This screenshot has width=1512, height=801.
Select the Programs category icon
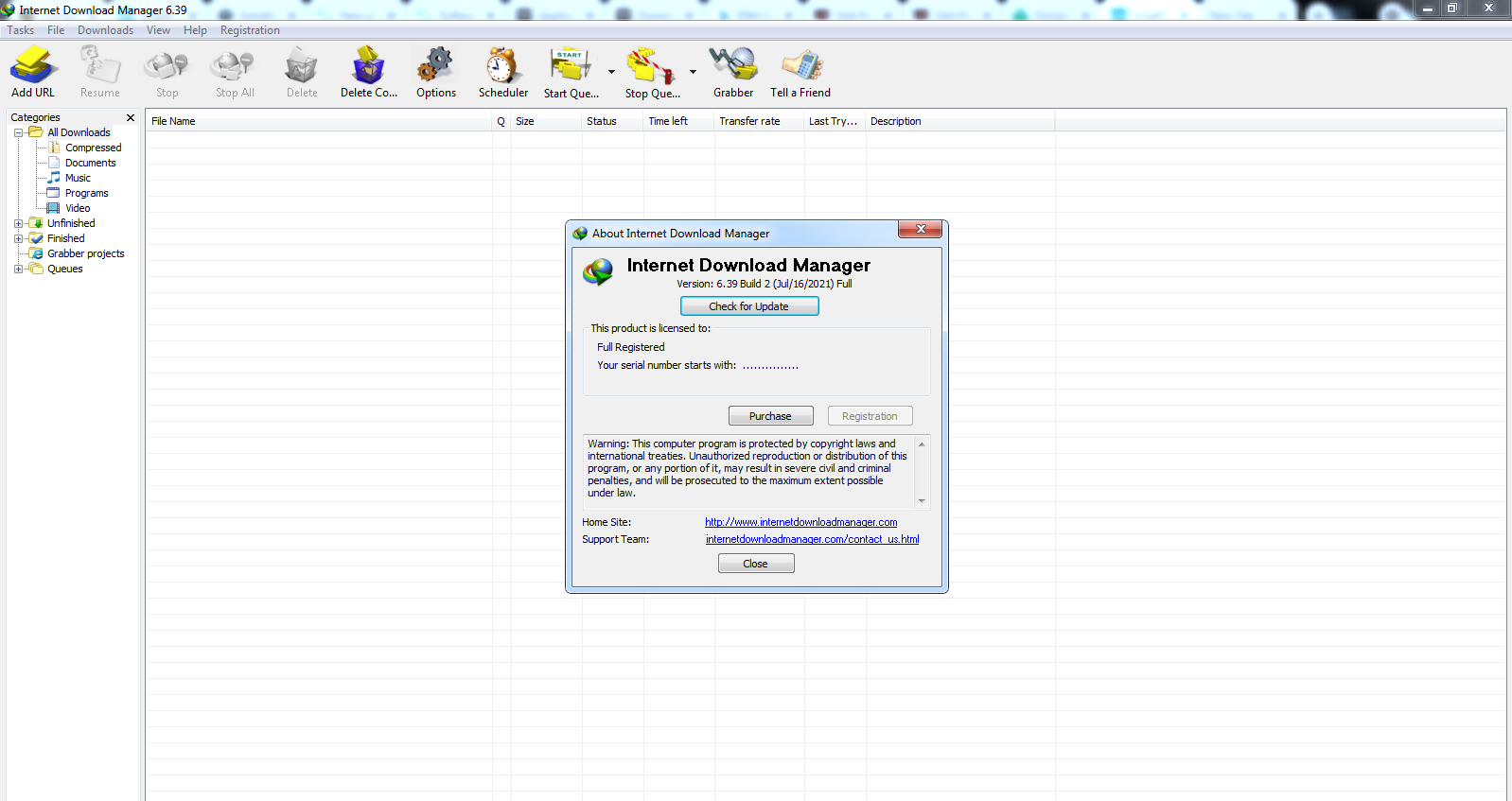tap(54, 193)
